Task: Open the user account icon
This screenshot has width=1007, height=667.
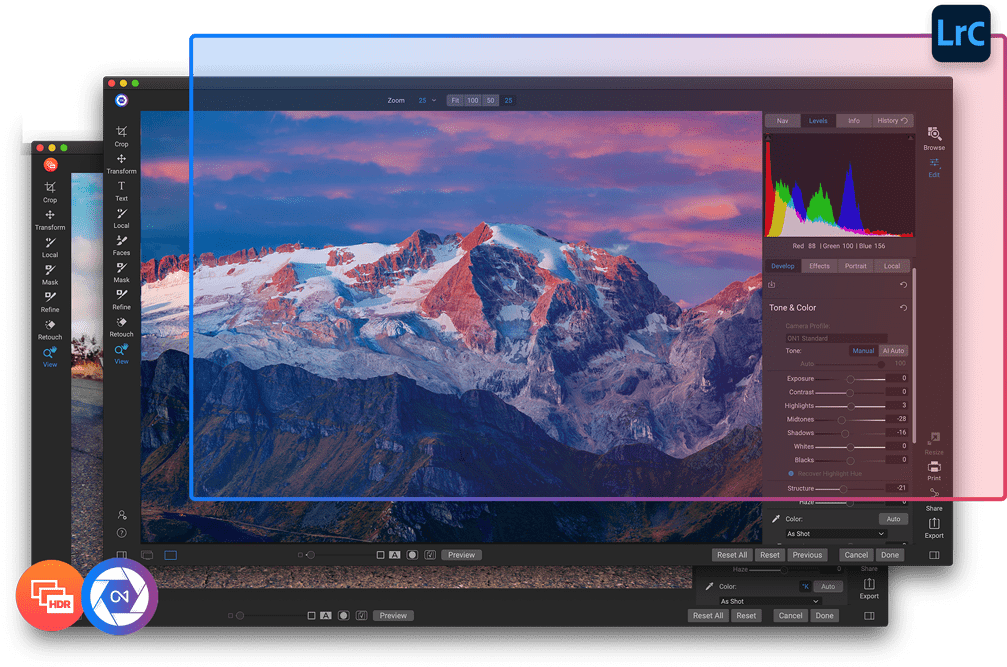Action: [122, 515]
